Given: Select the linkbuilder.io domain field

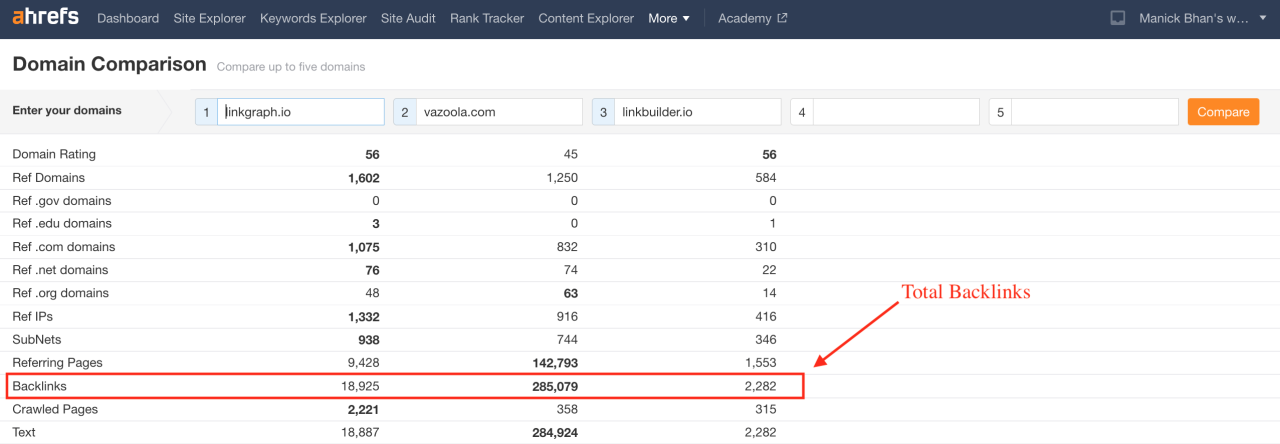Looking at the screenshot, I should (x=697, y=112).
